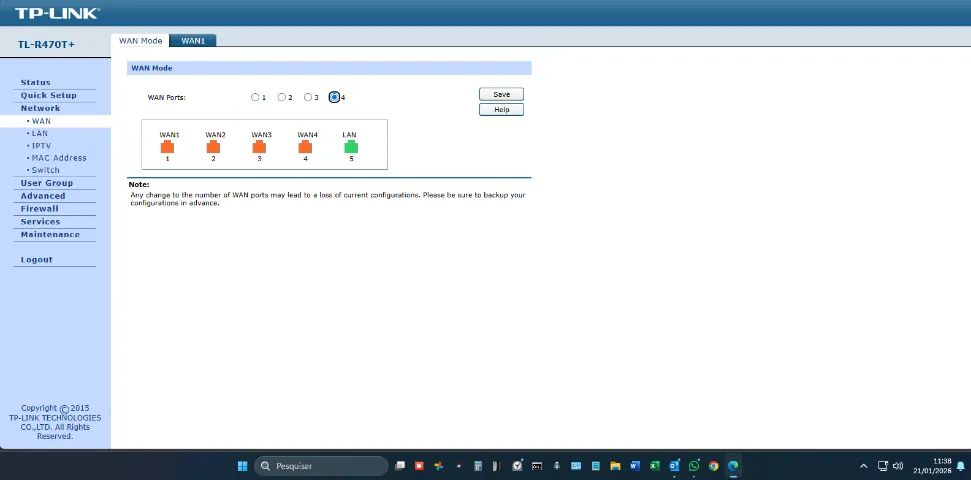Screen dimensions: 971x480
Task: Click the orange WAN2 port icon
Action: point(213,147)
